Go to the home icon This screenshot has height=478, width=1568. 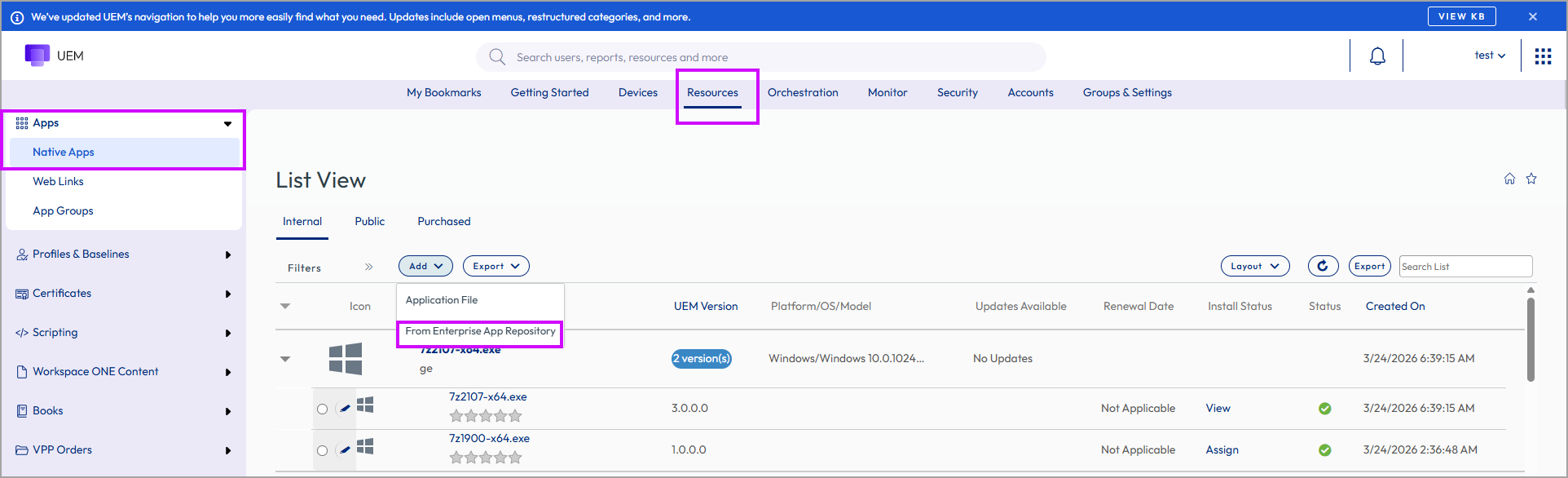(1509, 179)
